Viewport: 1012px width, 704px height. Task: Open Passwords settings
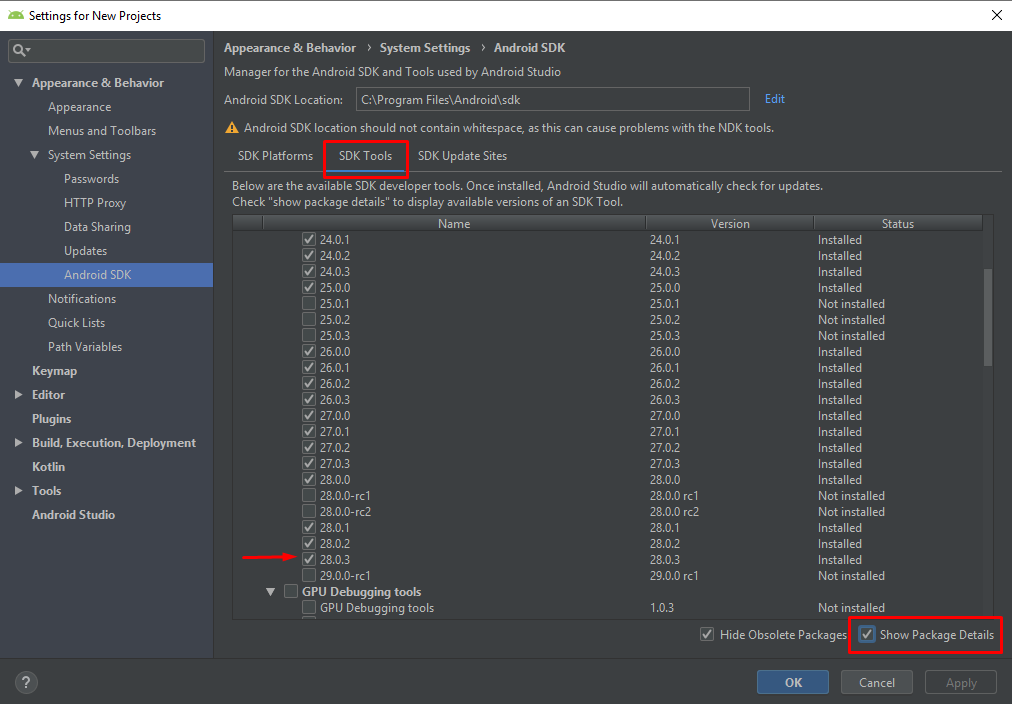(92, 179)
